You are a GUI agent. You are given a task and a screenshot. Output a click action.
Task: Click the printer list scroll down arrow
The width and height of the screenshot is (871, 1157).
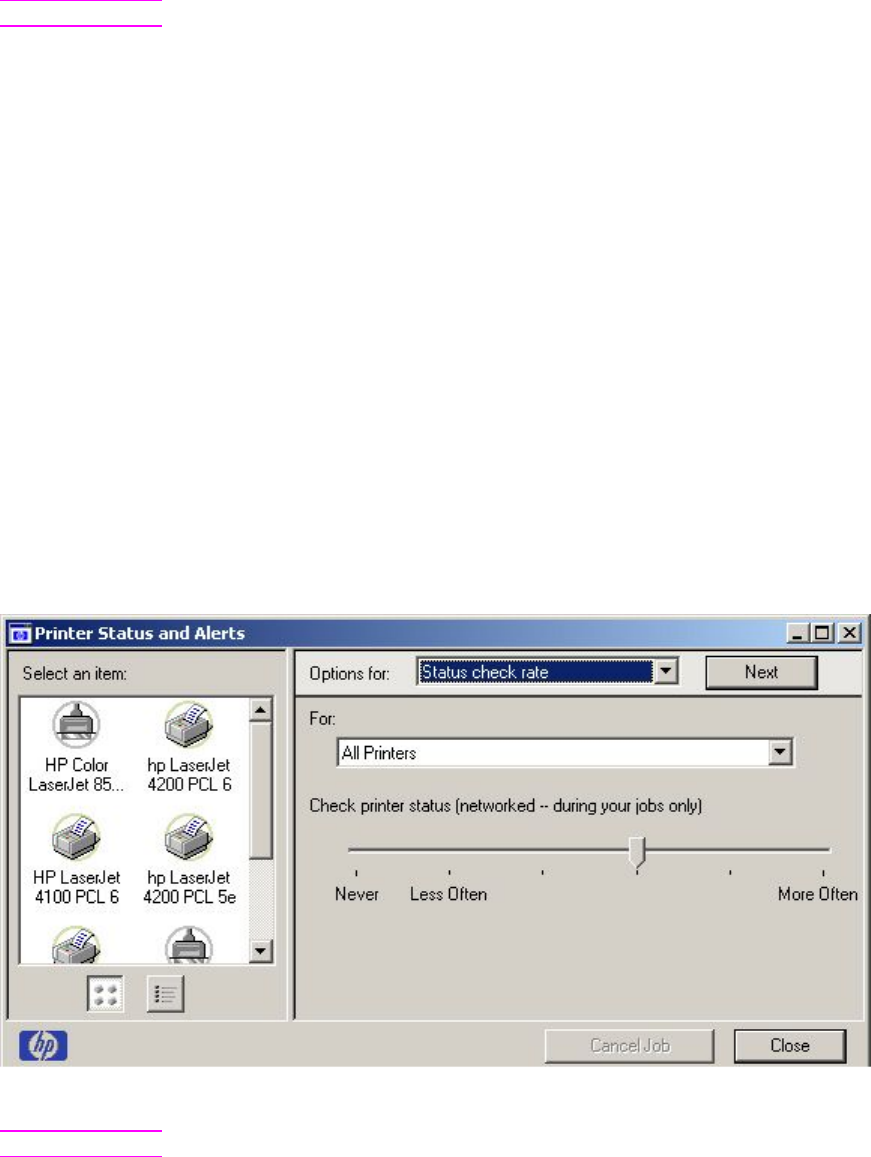260,950
